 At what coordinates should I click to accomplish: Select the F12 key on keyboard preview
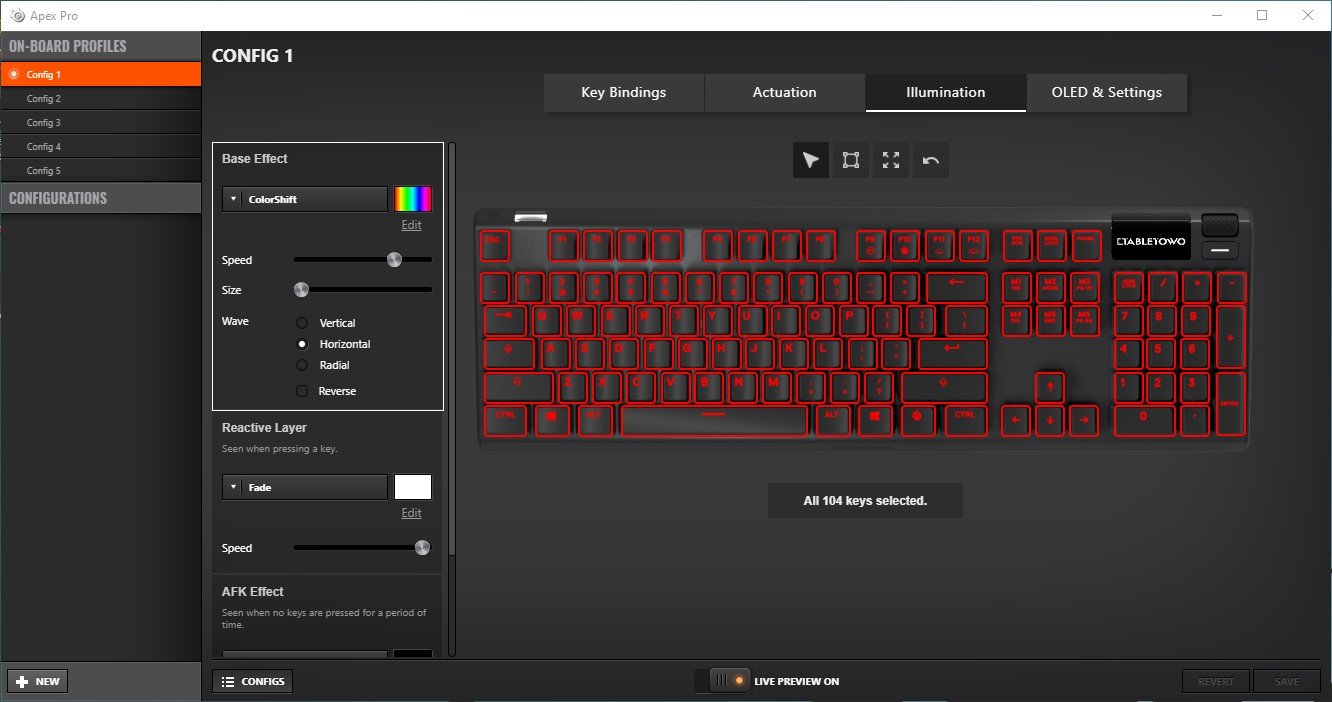pyautogui.click(x=972, y=245)
